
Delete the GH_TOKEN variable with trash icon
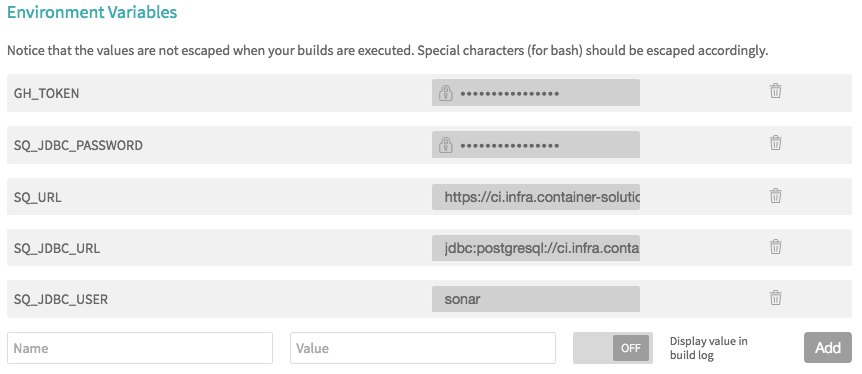(775, 91)
